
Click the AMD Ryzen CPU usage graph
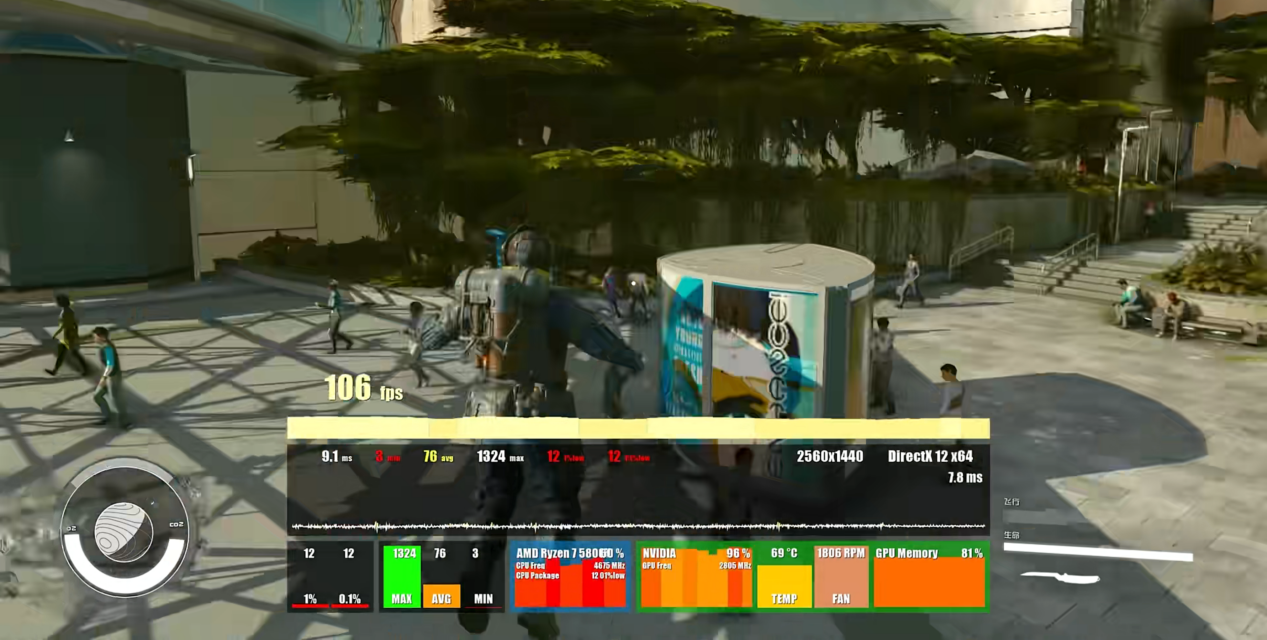click(x=570, y=576)
